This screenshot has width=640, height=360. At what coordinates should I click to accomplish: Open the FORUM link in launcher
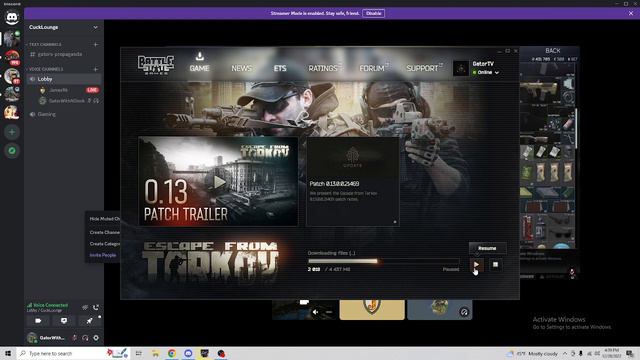[x=372, y=69]
